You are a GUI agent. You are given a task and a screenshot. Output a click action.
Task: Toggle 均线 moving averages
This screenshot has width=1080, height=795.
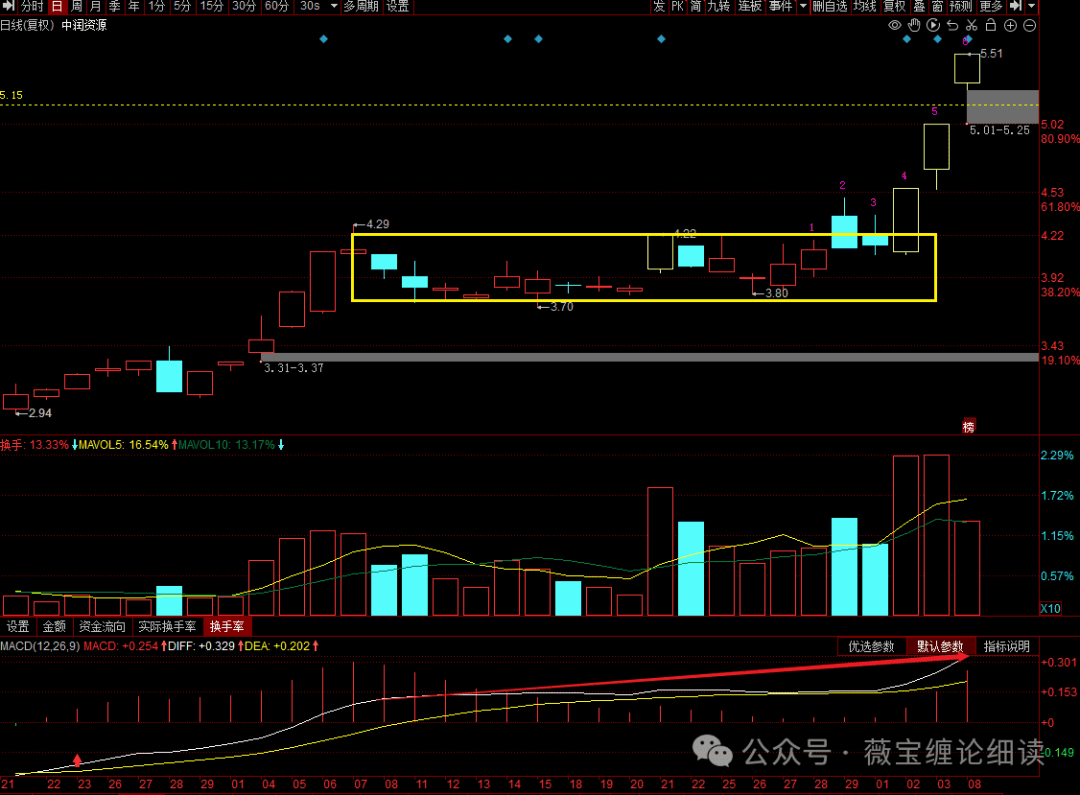[864, 6]
